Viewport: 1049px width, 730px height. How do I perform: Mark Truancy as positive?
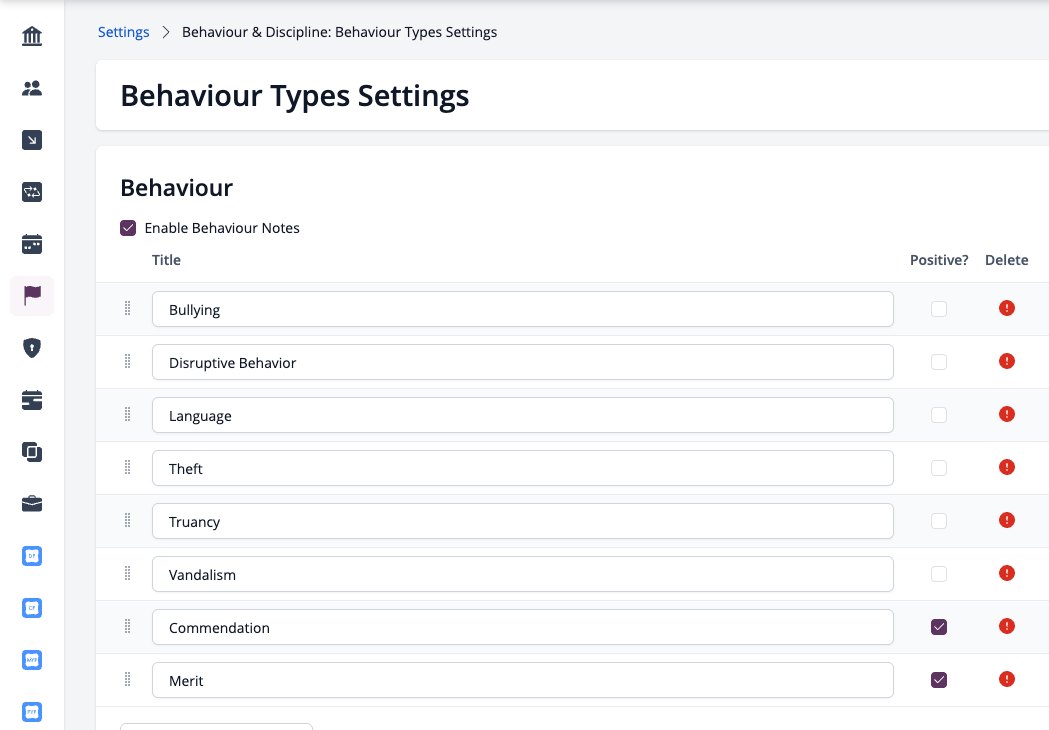[939, 521]
